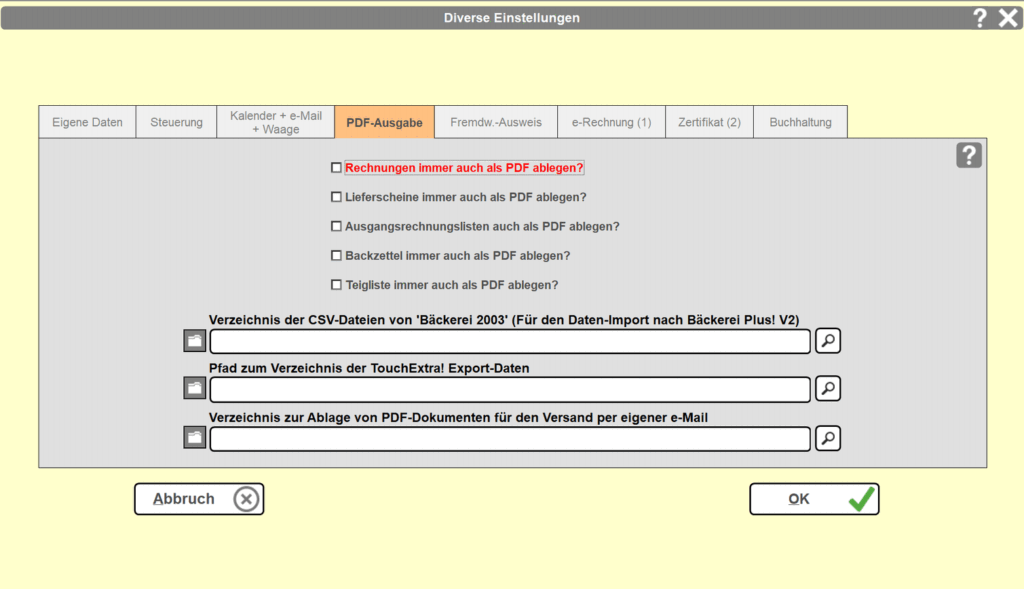Open the gray help icon in the panel
Screen dimensions: 1024x589
click(x=968, y=155)
